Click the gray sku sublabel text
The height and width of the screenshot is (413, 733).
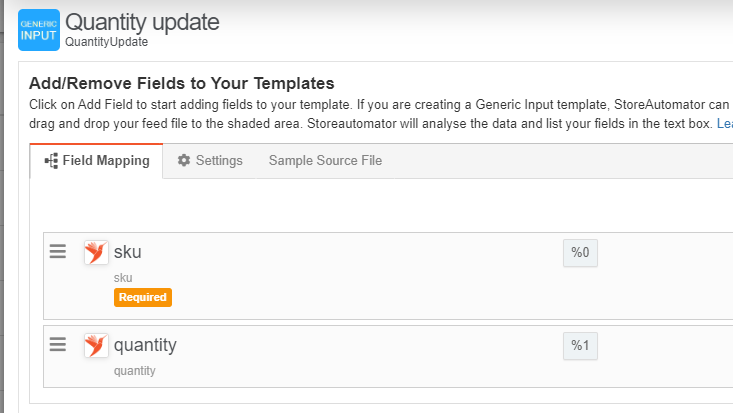coord(123,278)
